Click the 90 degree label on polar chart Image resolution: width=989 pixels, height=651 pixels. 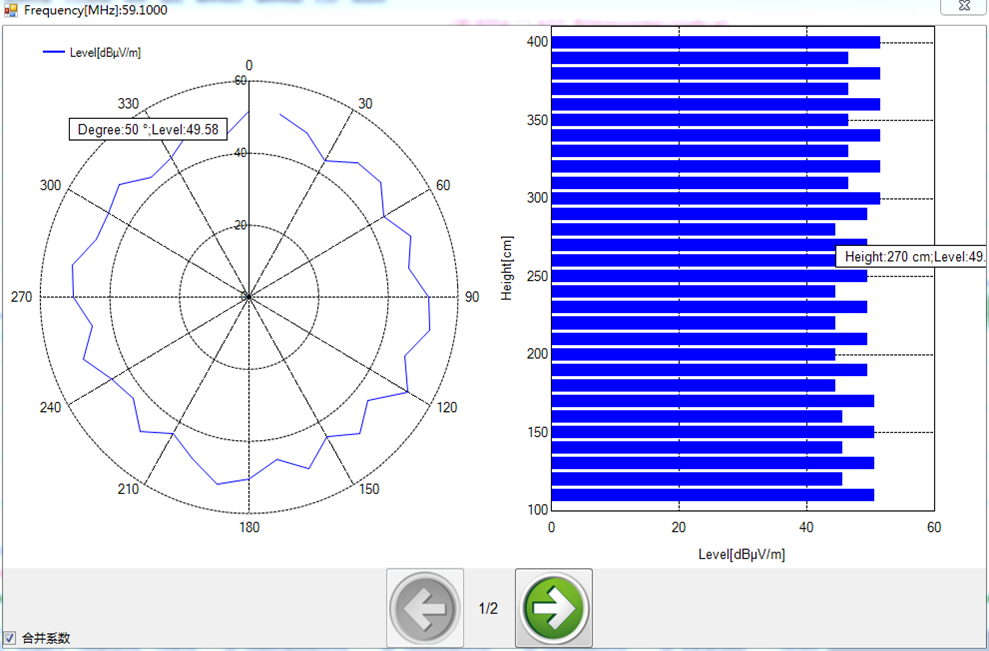pyautogui.click(x=472, y=297)
